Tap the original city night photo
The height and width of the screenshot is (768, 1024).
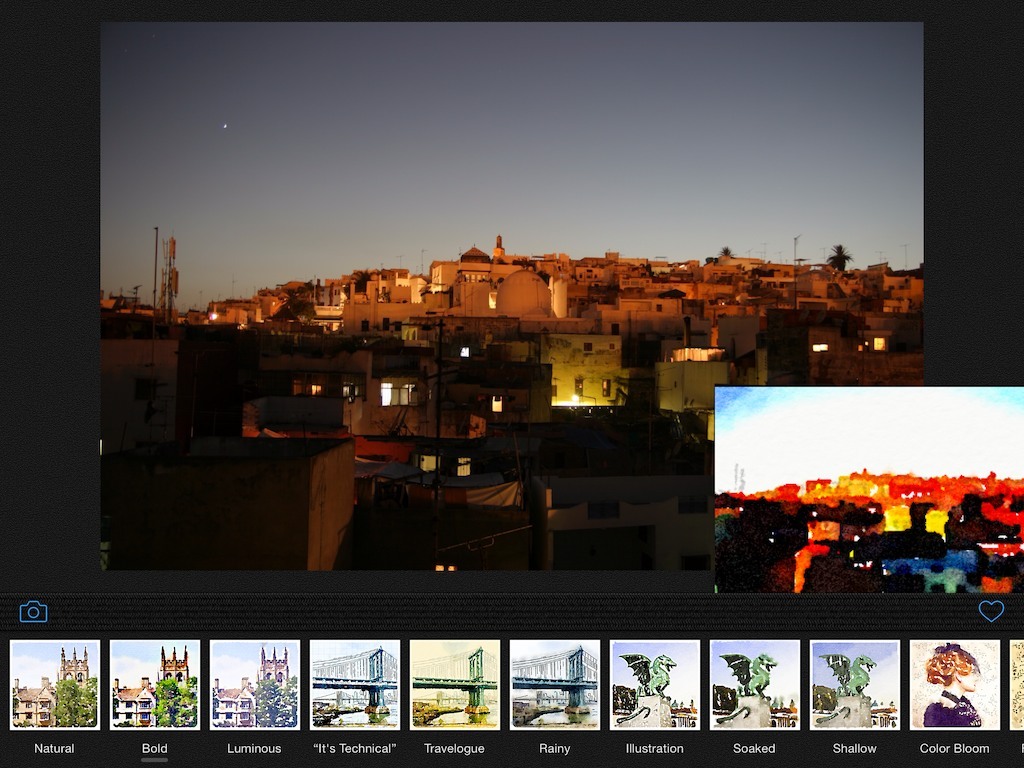tap(511, 296)
